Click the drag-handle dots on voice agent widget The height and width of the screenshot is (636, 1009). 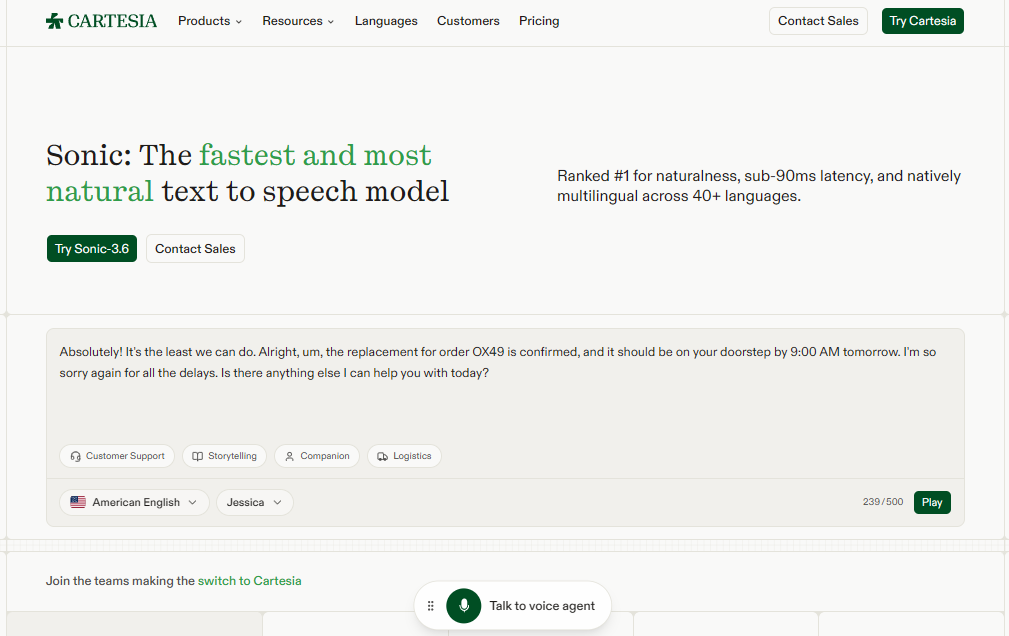click(430, 606)
